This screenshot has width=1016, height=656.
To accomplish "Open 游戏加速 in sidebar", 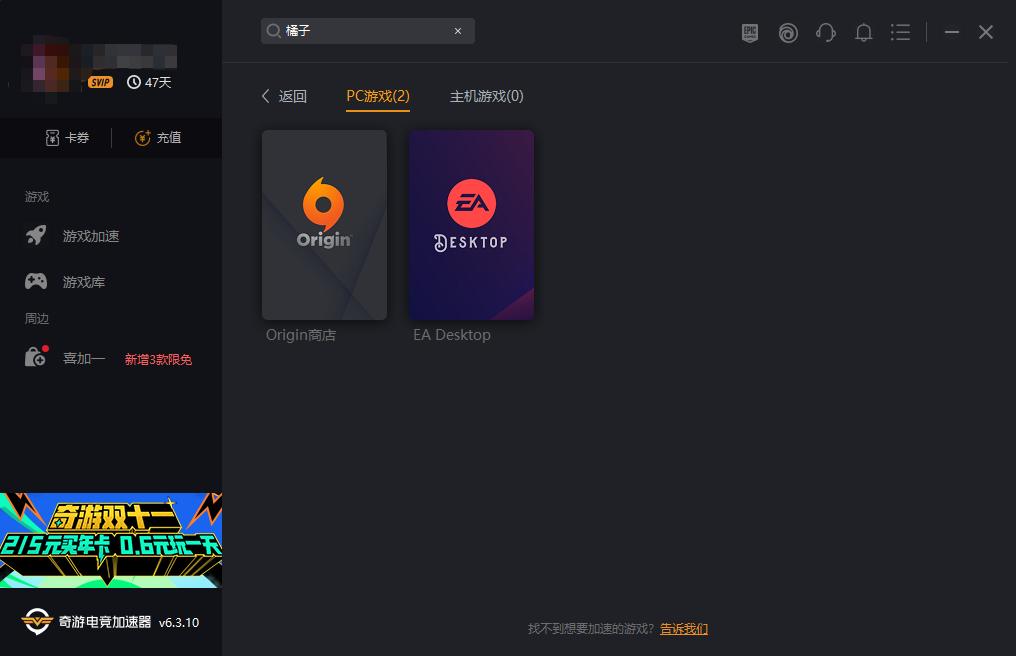I will click(x=72, y=236).
